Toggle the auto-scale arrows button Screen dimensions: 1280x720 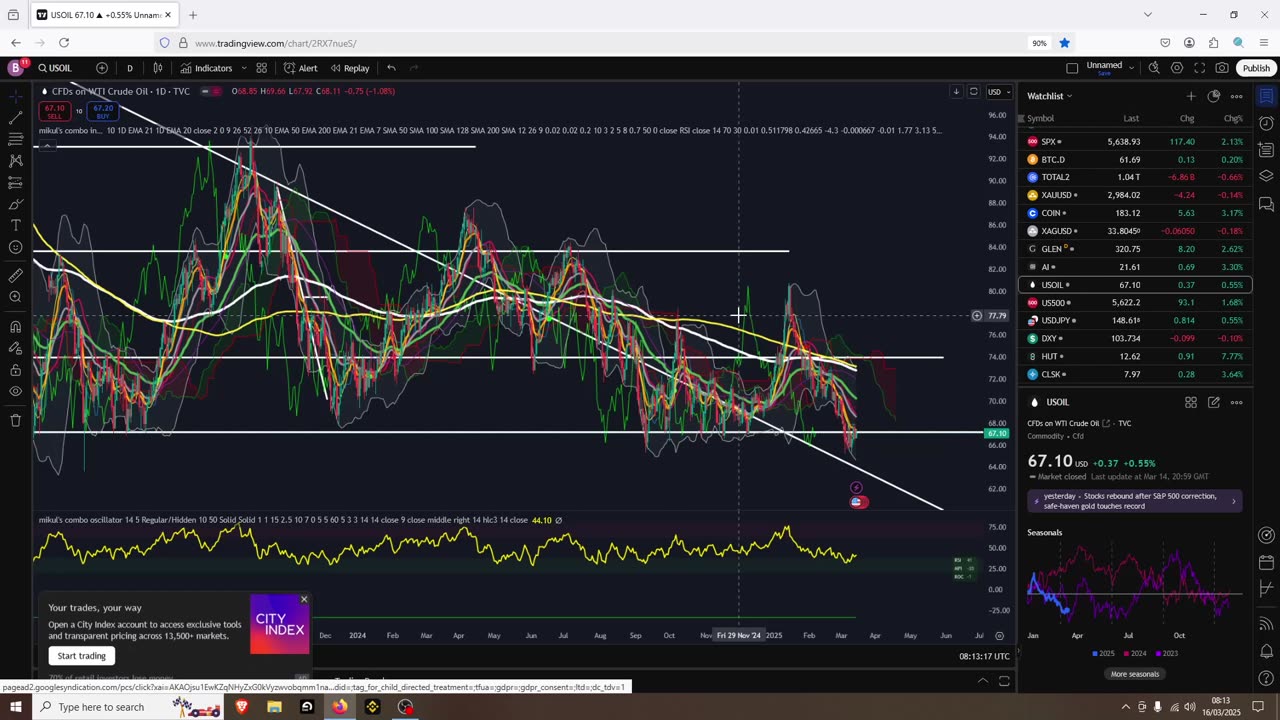[973, 91]
